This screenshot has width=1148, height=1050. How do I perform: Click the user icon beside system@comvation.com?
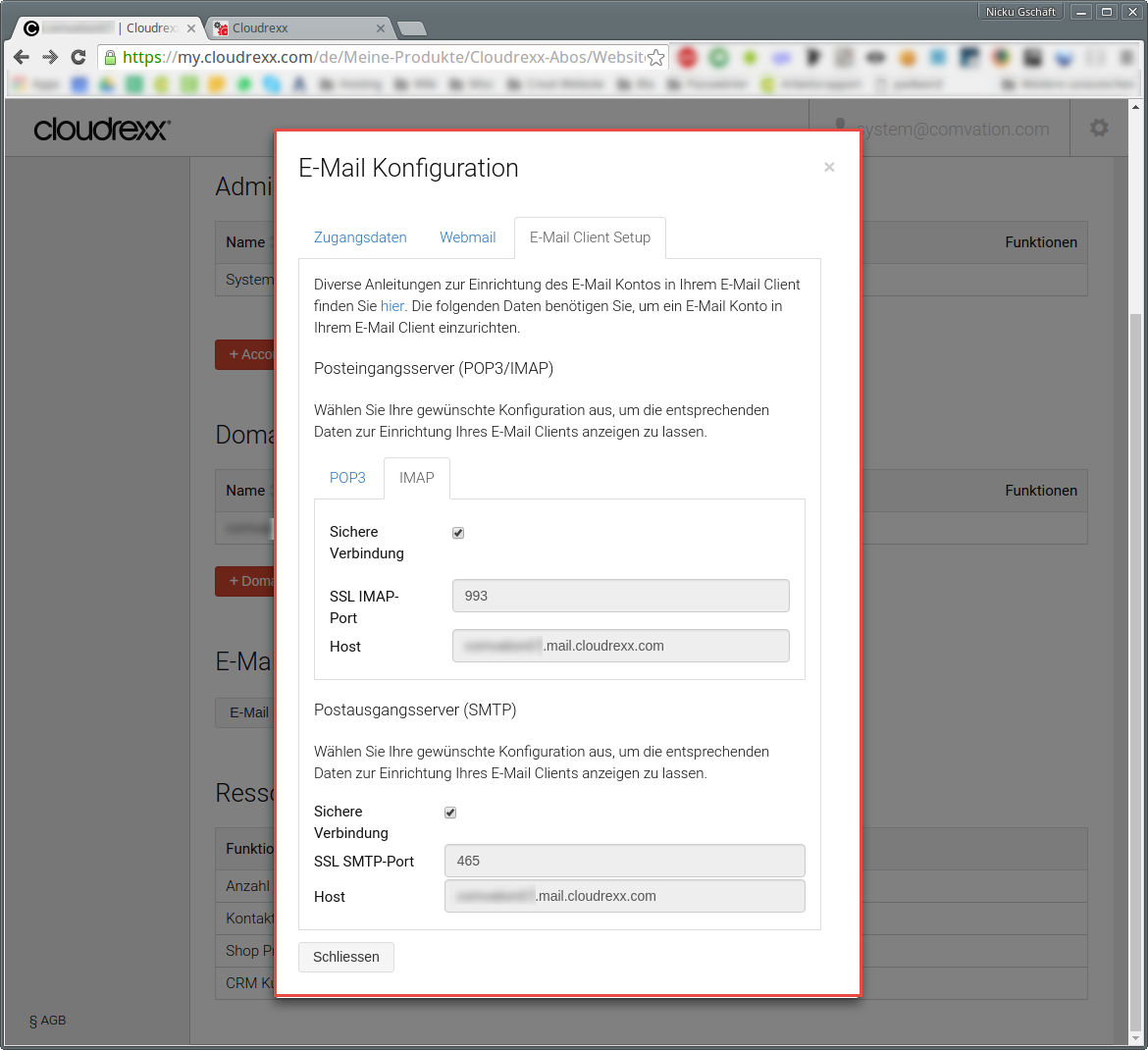point(840,126)
